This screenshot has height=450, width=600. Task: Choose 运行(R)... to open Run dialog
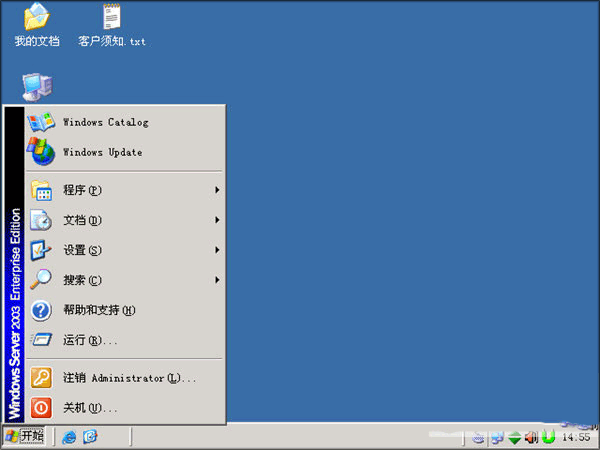(x=125, y=340)
